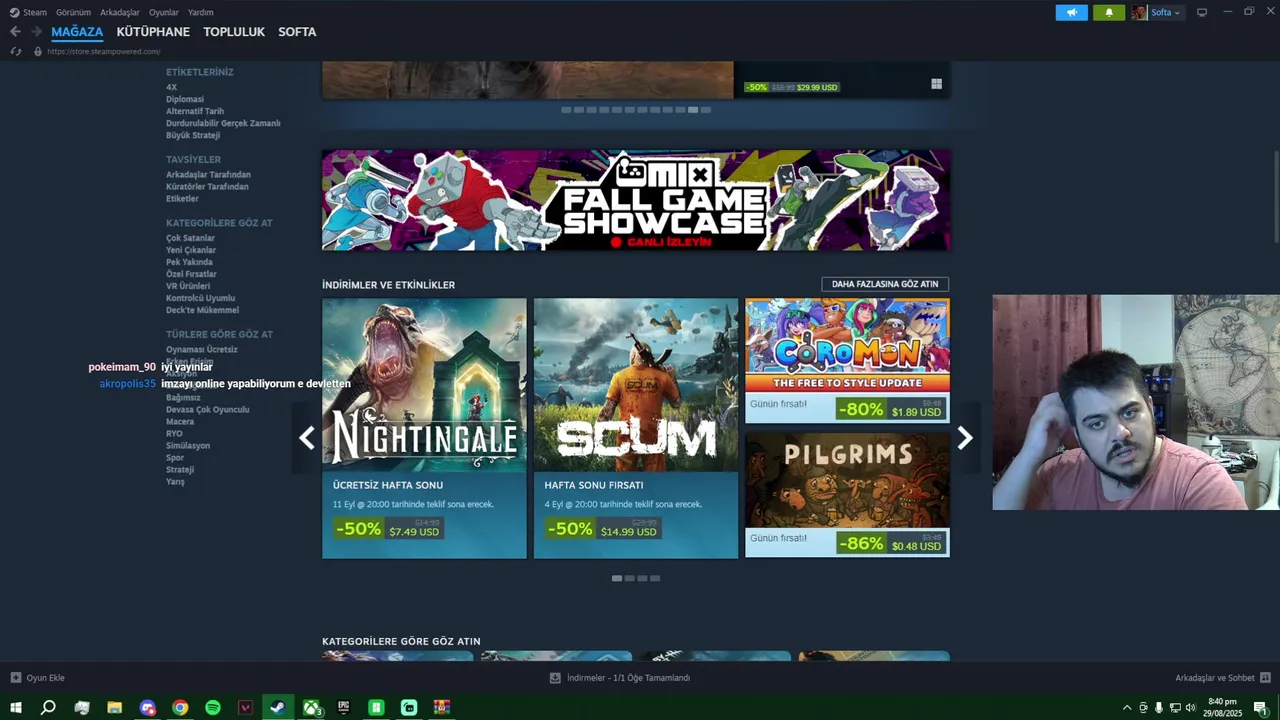The image size is (1280, 720).
Task: Open the MIX Fall Game Showcase banner
Action: pos(636,200)
